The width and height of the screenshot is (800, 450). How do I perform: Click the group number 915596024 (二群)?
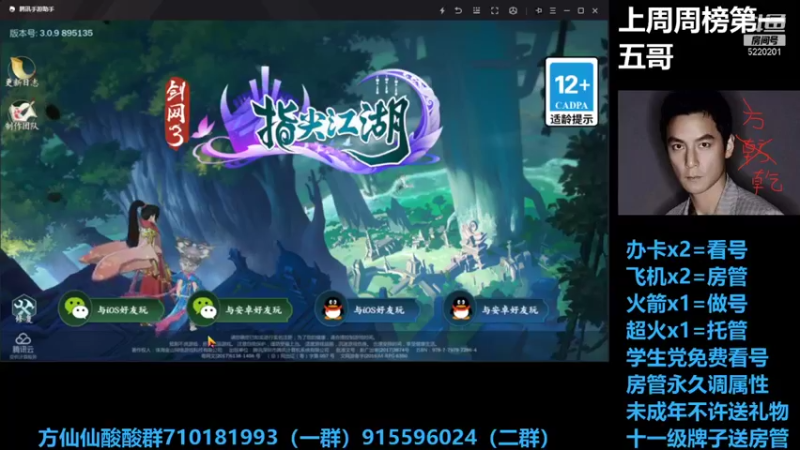[x=455, y=438]
